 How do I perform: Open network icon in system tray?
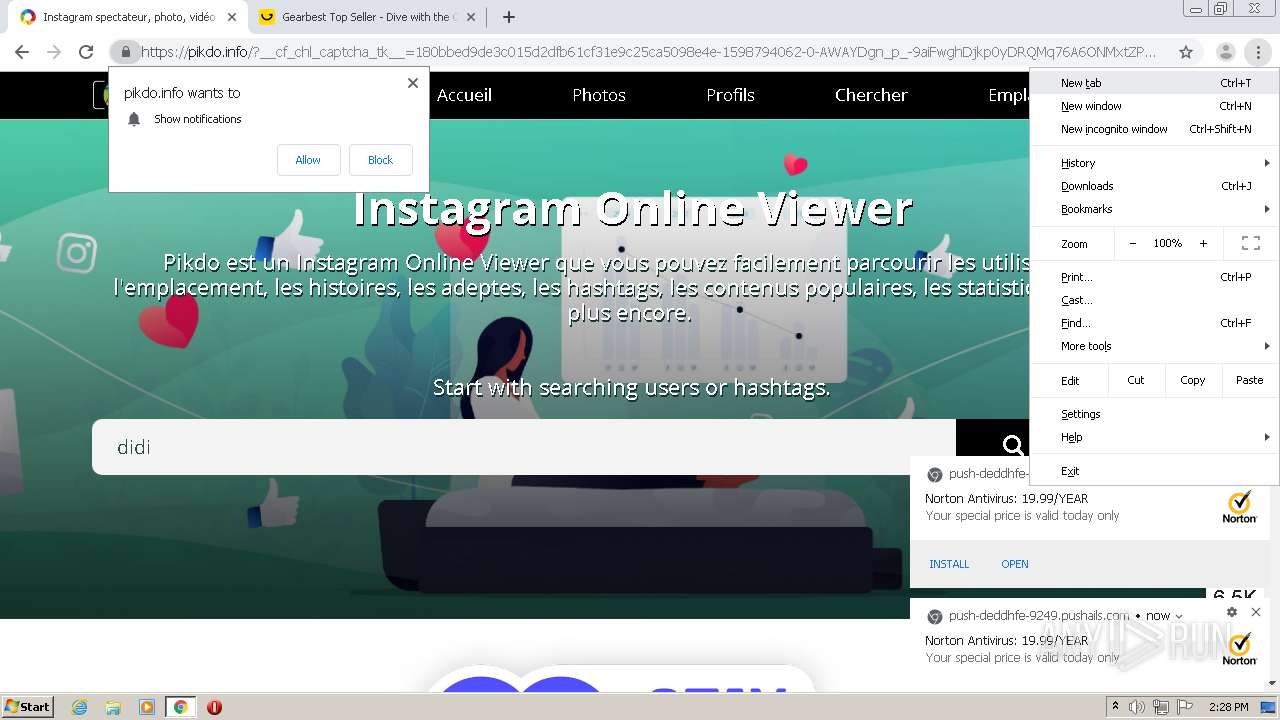pyautogui.click(x=1162, y=707)
